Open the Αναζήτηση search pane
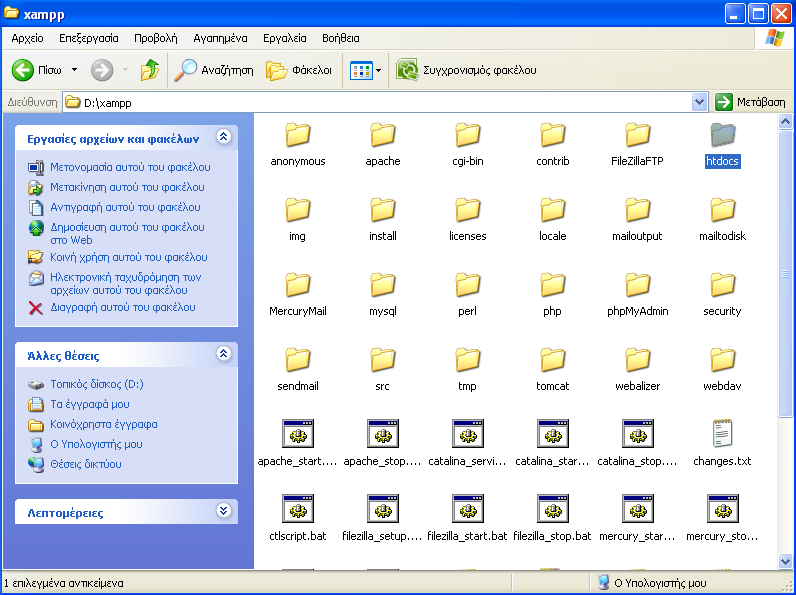Image resolution: width=796 pixels, height=595 pixels. [214, 70]
